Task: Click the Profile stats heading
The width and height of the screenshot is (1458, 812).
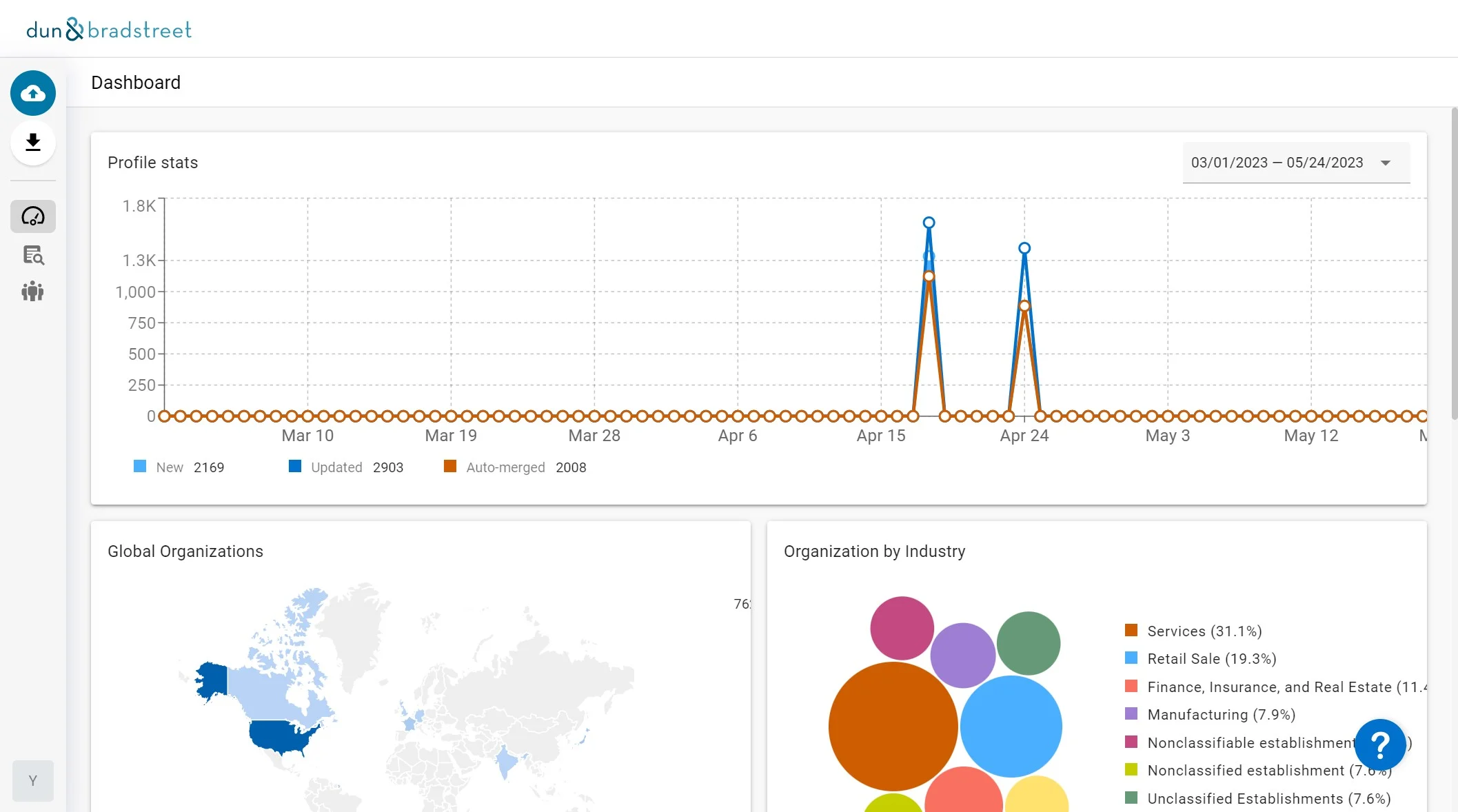Action: (x=152, y=163)
